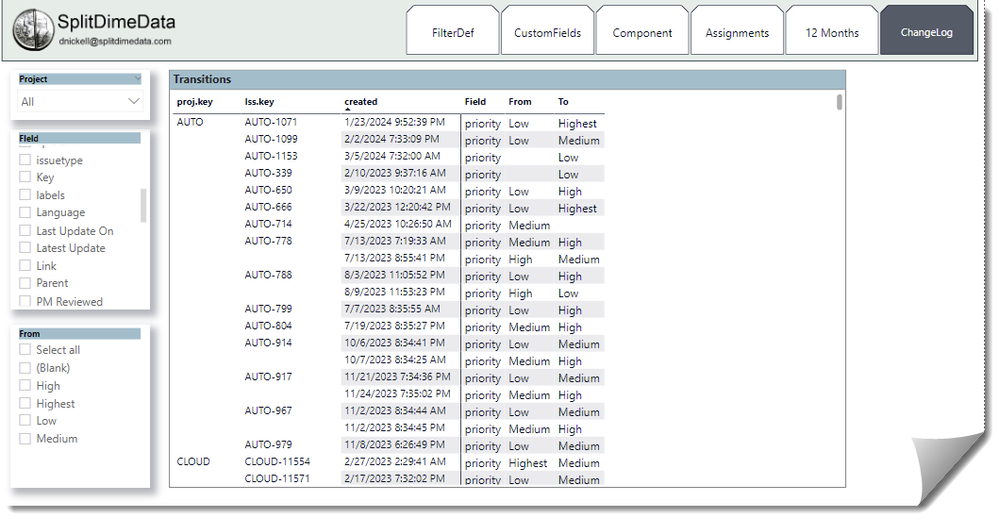Check the labels field checkbox
Screen dimensions: 999x520
click(25, 195)
